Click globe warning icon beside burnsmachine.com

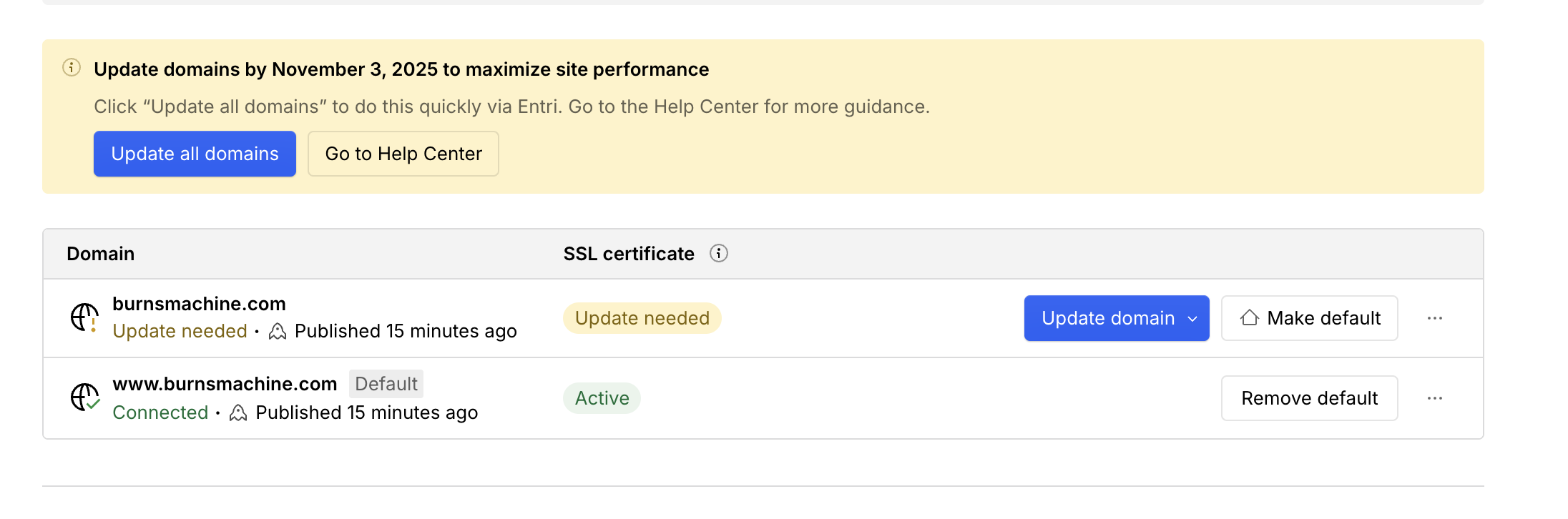(x=84, y=317)
